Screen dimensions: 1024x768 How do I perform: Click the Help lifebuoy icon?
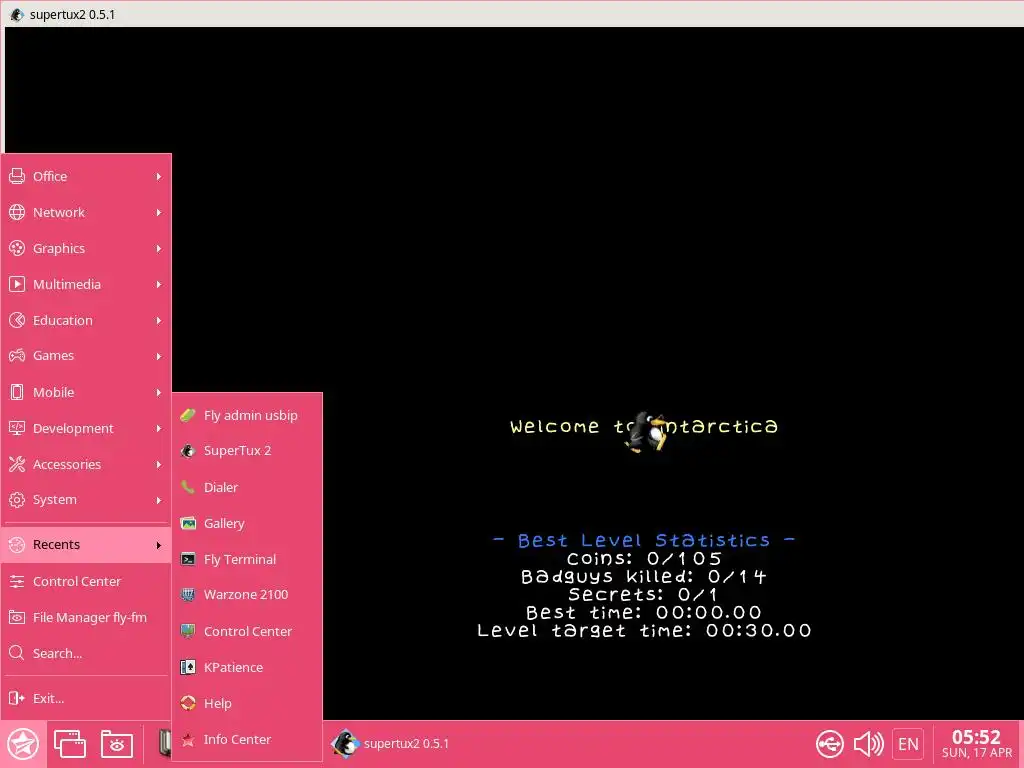(188, 703)
